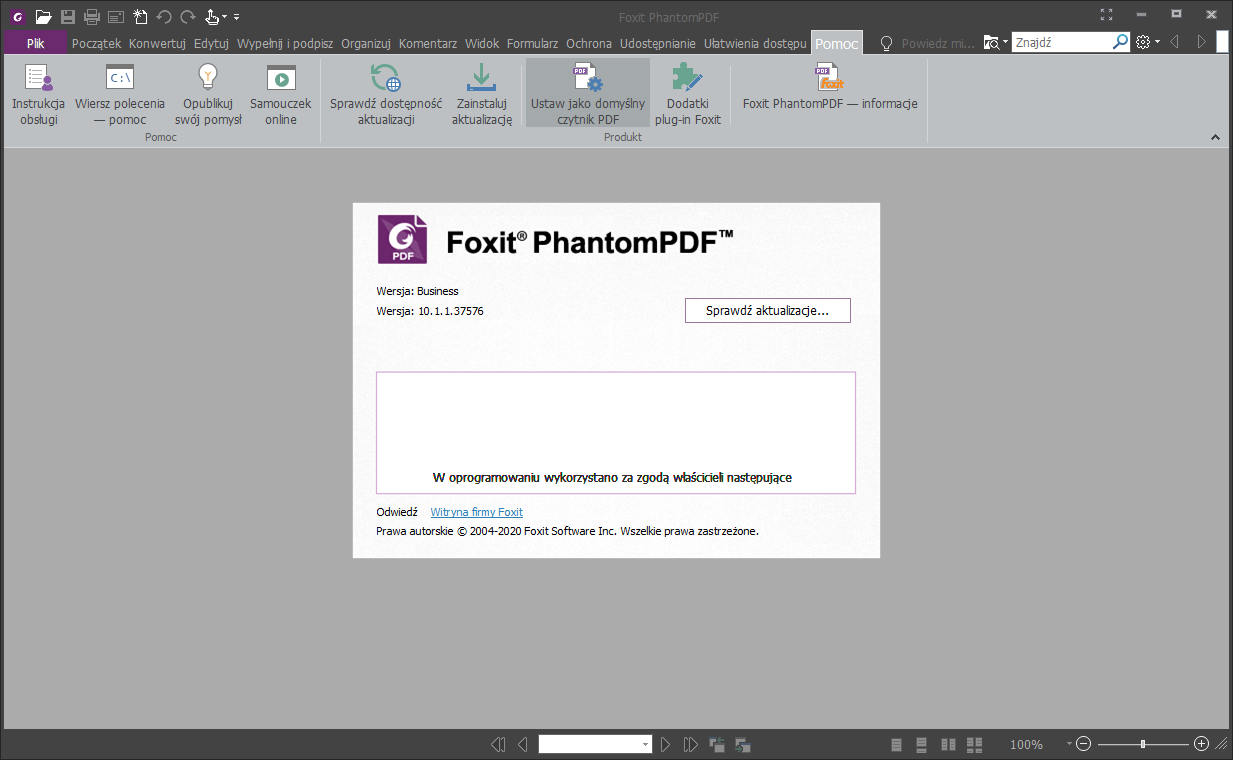
Task: Click the Sprawdź aktualizacje... button
Action: click(768, 311)
